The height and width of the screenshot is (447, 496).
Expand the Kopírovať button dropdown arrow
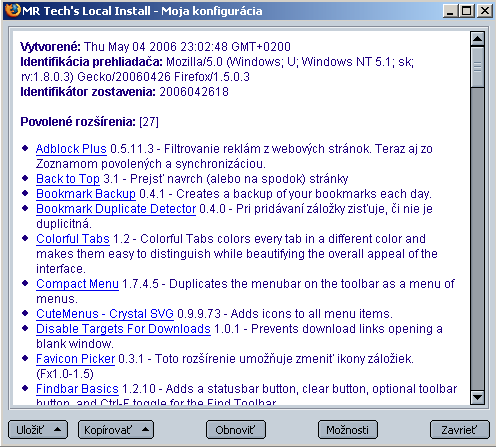pyautogui.click(x=145, y=429)
